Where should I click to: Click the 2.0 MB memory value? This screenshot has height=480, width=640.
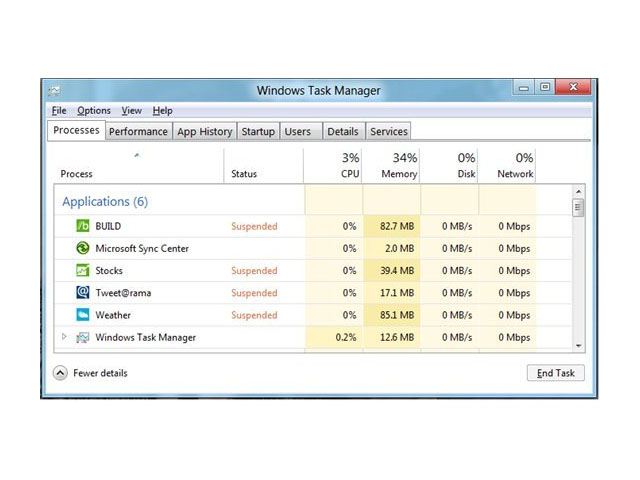399,249
